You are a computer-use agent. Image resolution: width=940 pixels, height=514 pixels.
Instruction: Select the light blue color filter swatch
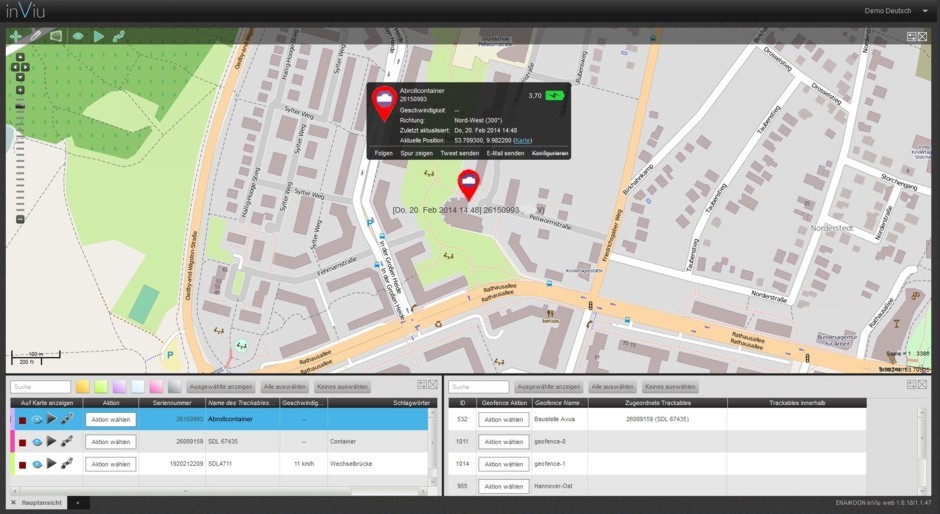click(x=138, y=387)
